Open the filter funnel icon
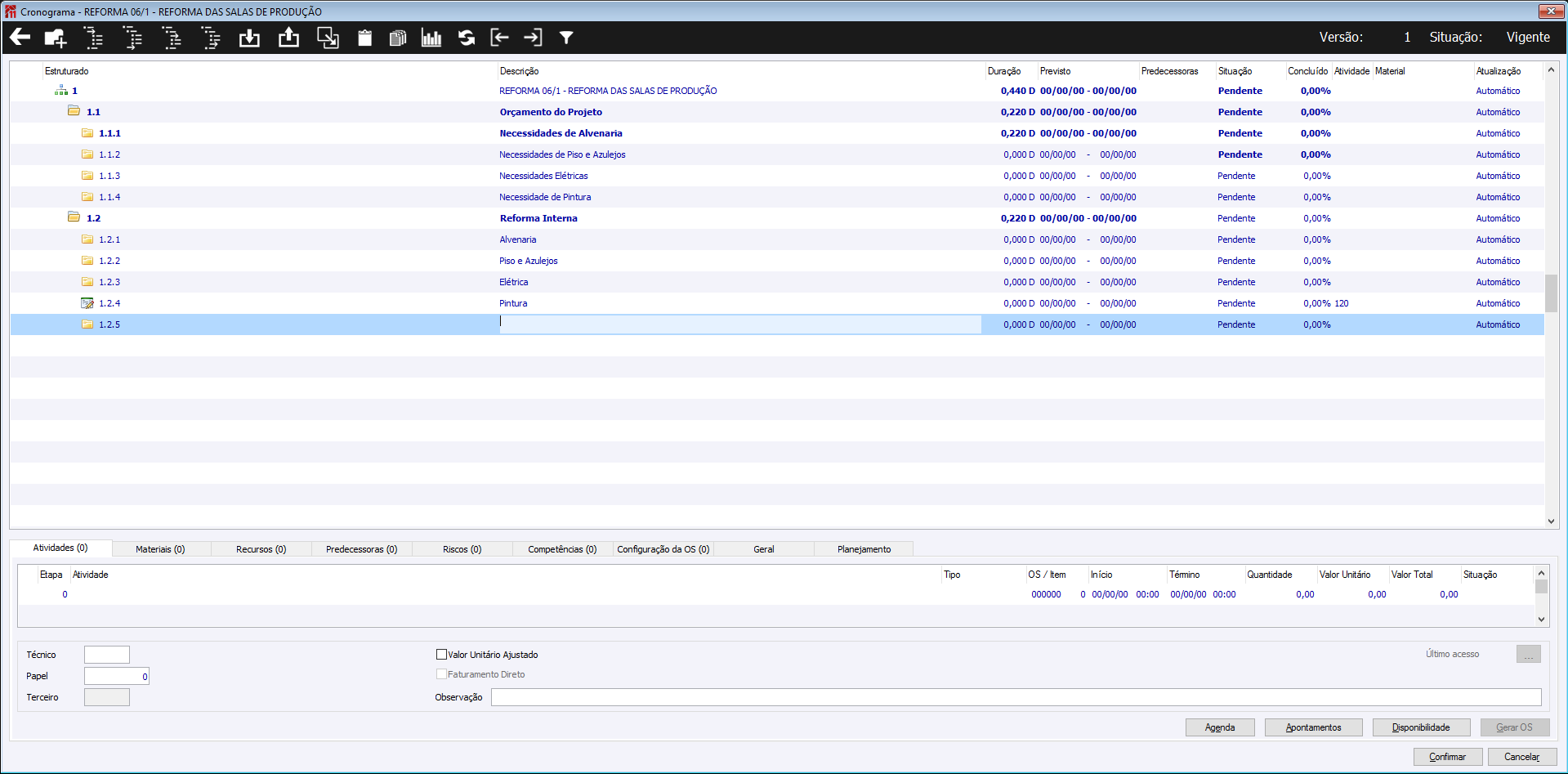 point(566,38)
